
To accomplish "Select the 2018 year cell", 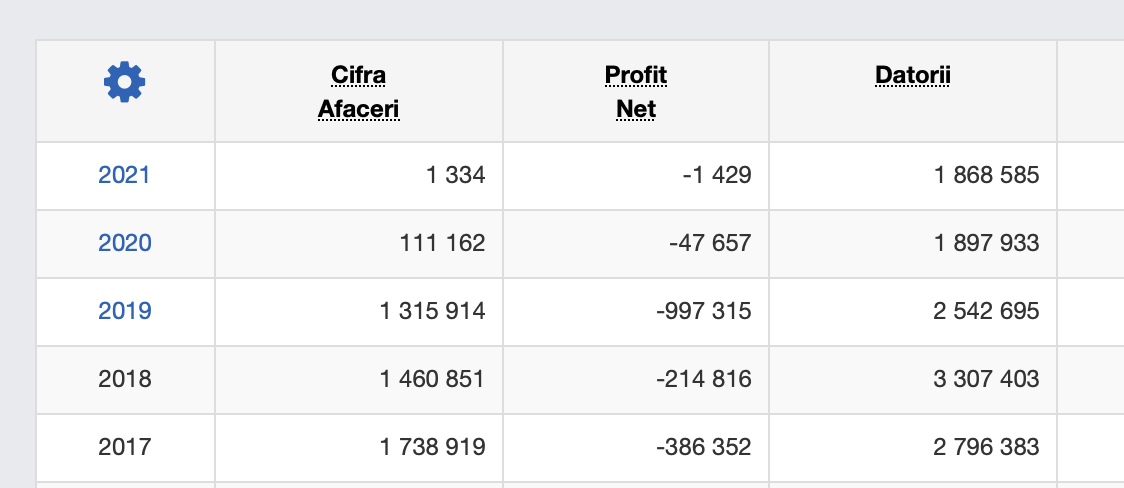I will pyautogui.click(x=125, y=379).
